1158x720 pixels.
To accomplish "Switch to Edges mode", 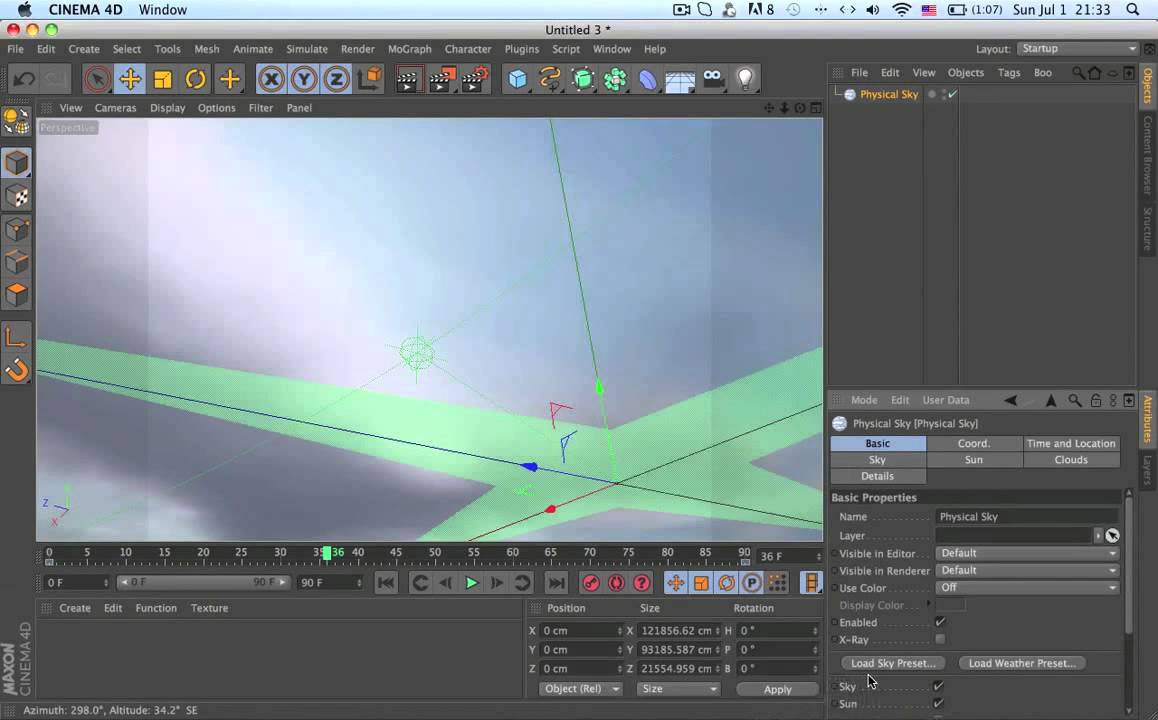I will pyautogui.click(x=17, y=262).
